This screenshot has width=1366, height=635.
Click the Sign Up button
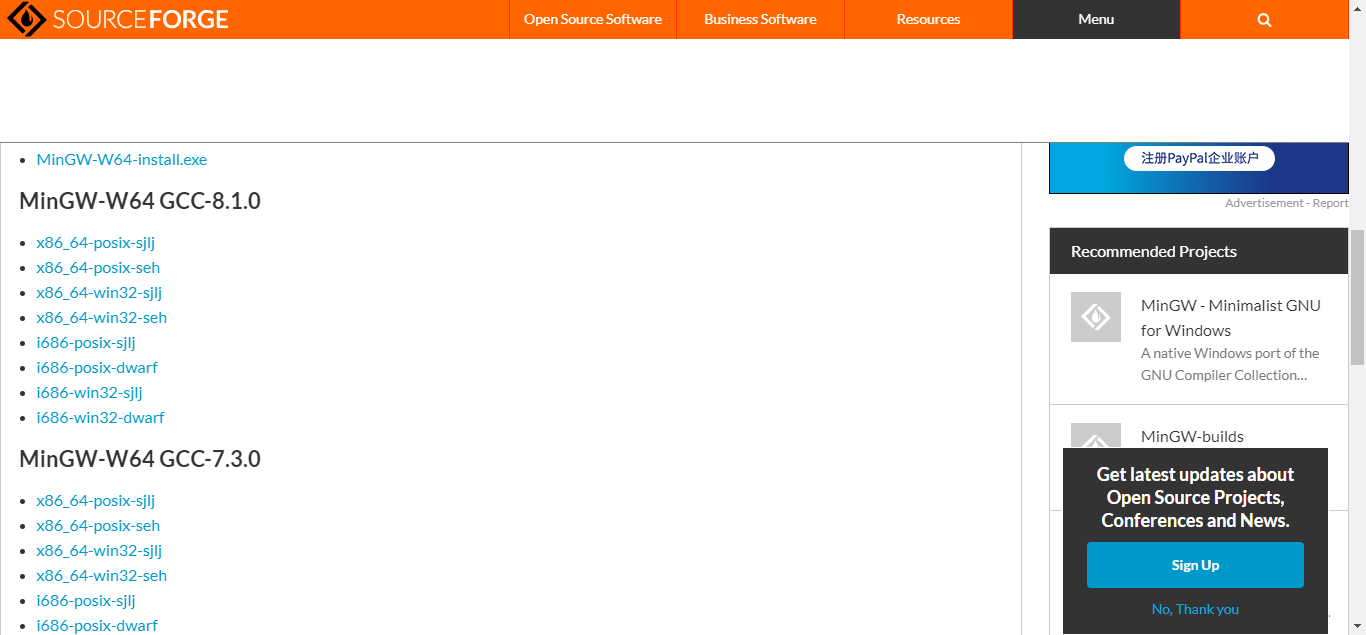tap(1195, 565)
